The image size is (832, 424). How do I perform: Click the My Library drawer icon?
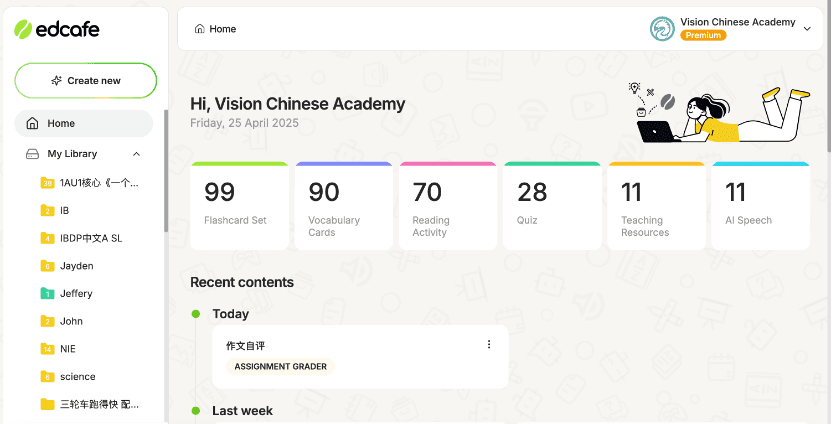(x=32, y=154)
